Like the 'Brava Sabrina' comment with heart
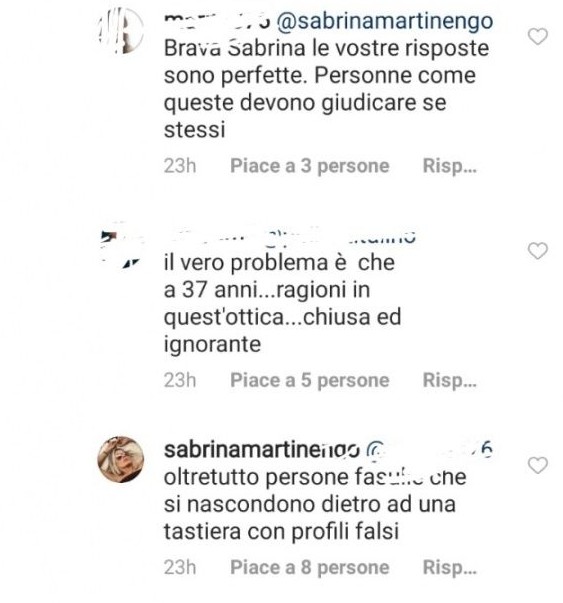Screen dimensions: 563x603 (x=538, y=37)
